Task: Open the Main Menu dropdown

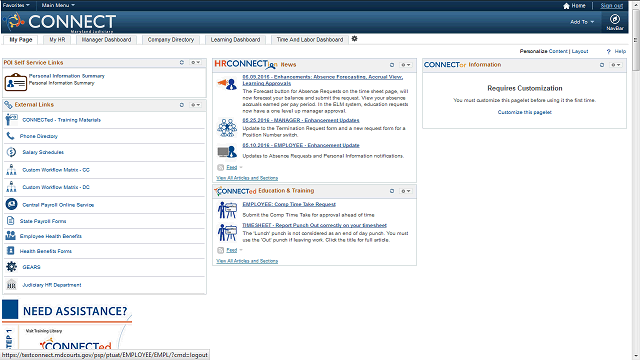Action: pyautogui.click(x=58, y=5)
